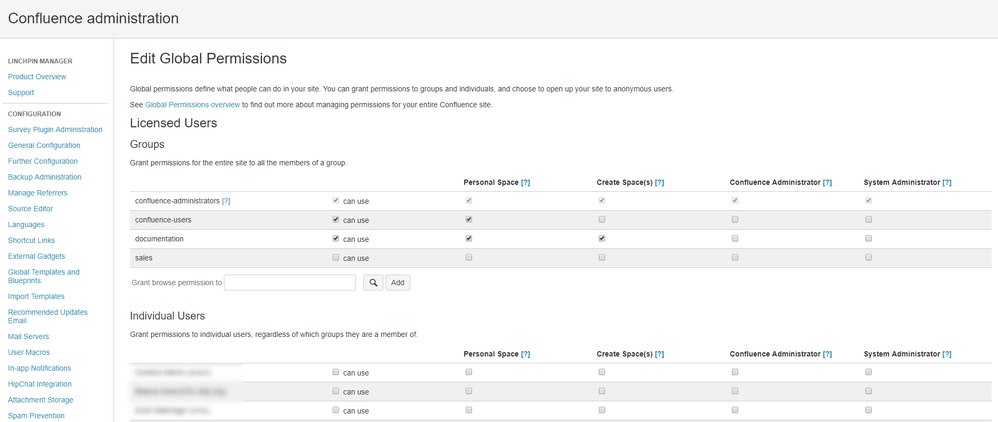Screen dimensions: 998x422
Task: Enable System Administrator for documentation group
Action: (868, 239)
